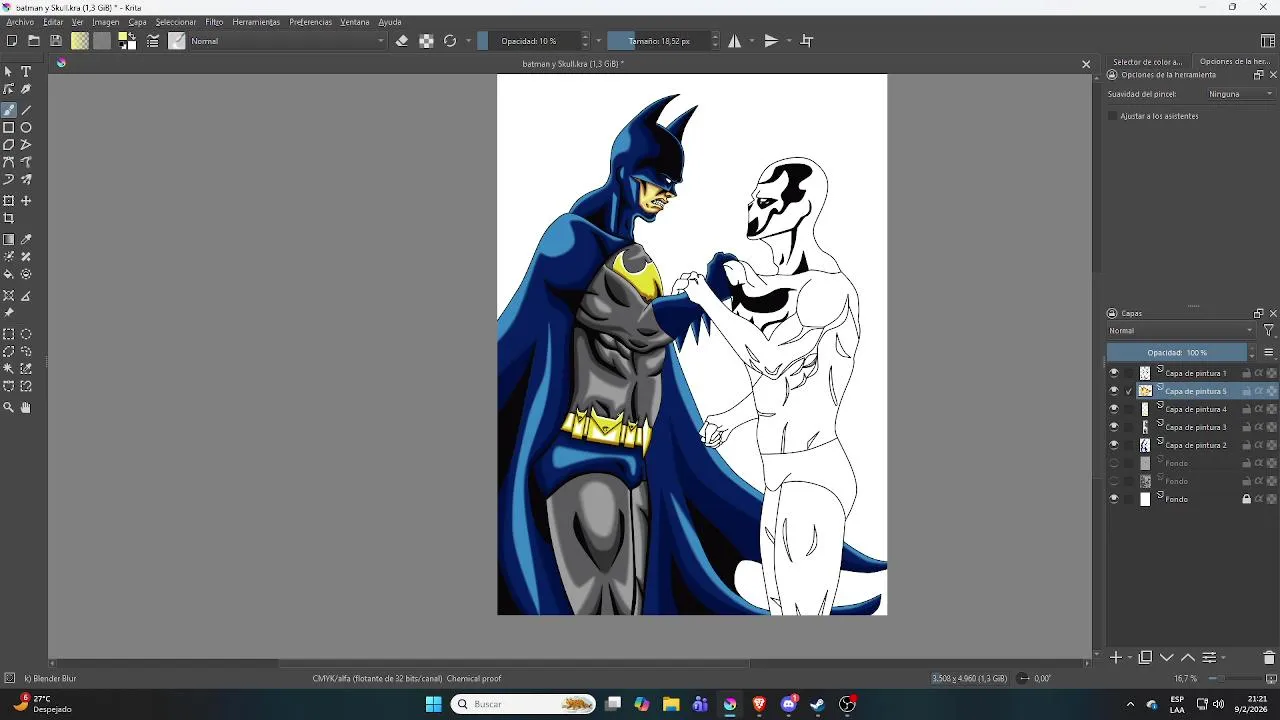Select the Pan hand tool
The width and height of the screenshot is (1280, 720).
pyautogui.click(x=26, y=408)
